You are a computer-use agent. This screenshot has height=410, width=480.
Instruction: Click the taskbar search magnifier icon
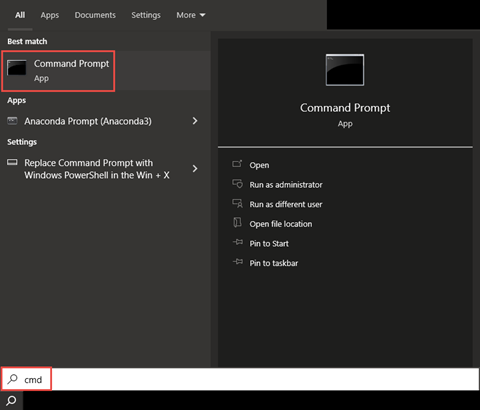[11, 400]
